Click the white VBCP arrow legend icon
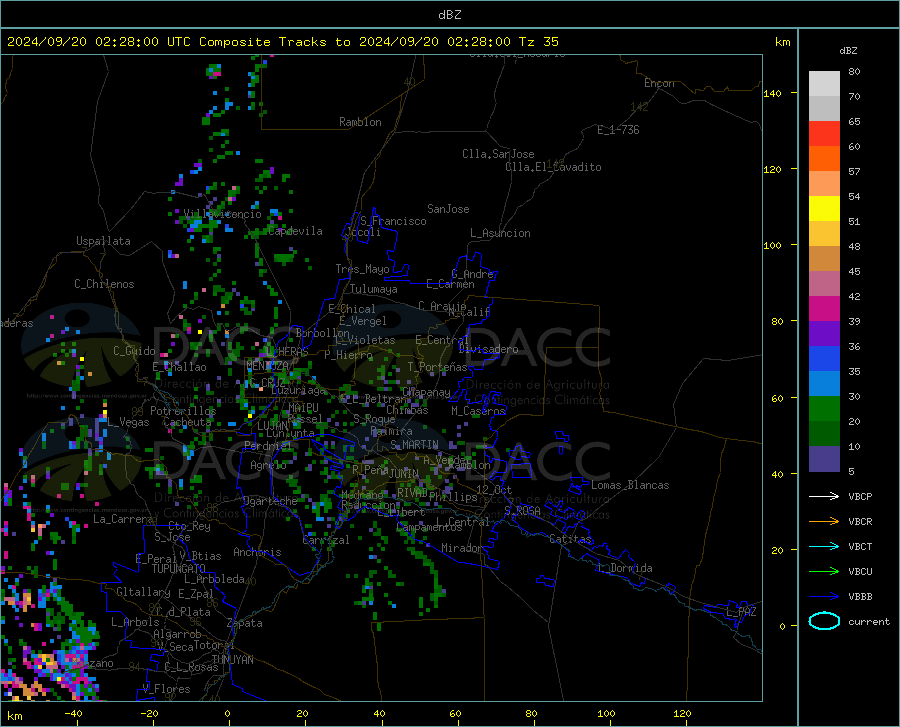The height and width of the screenshot is (727, 900). tap(824, 496)
